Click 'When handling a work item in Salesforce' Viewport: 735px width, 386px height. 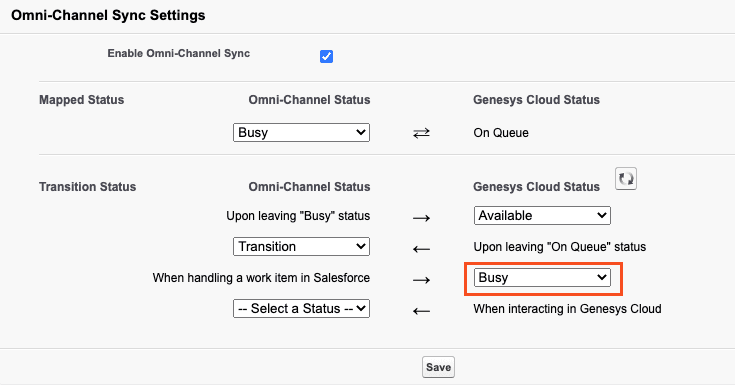261,278
